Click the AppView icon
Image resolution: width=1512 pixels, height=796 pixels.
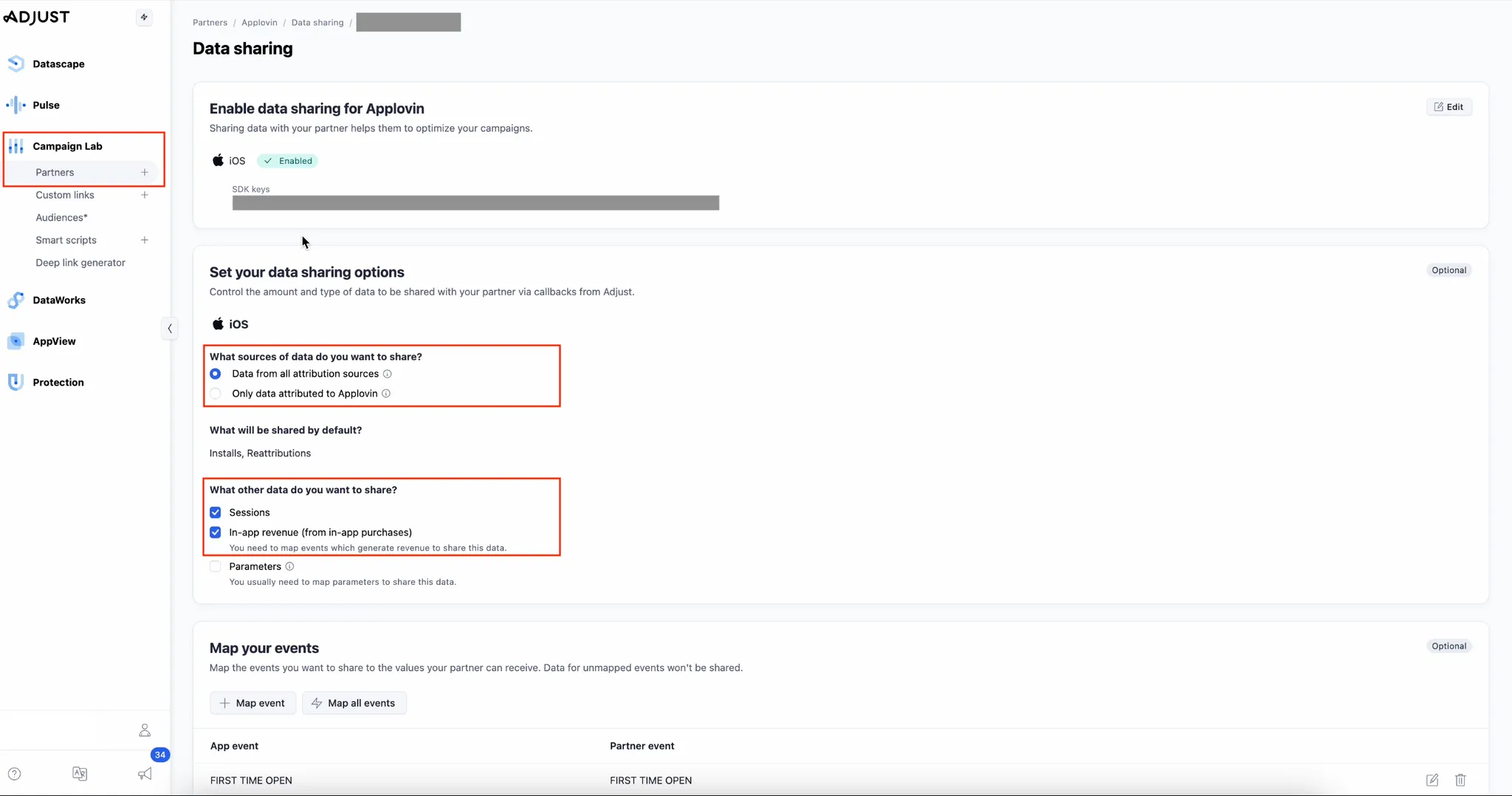pyautogui.click(x=16, y=341)
